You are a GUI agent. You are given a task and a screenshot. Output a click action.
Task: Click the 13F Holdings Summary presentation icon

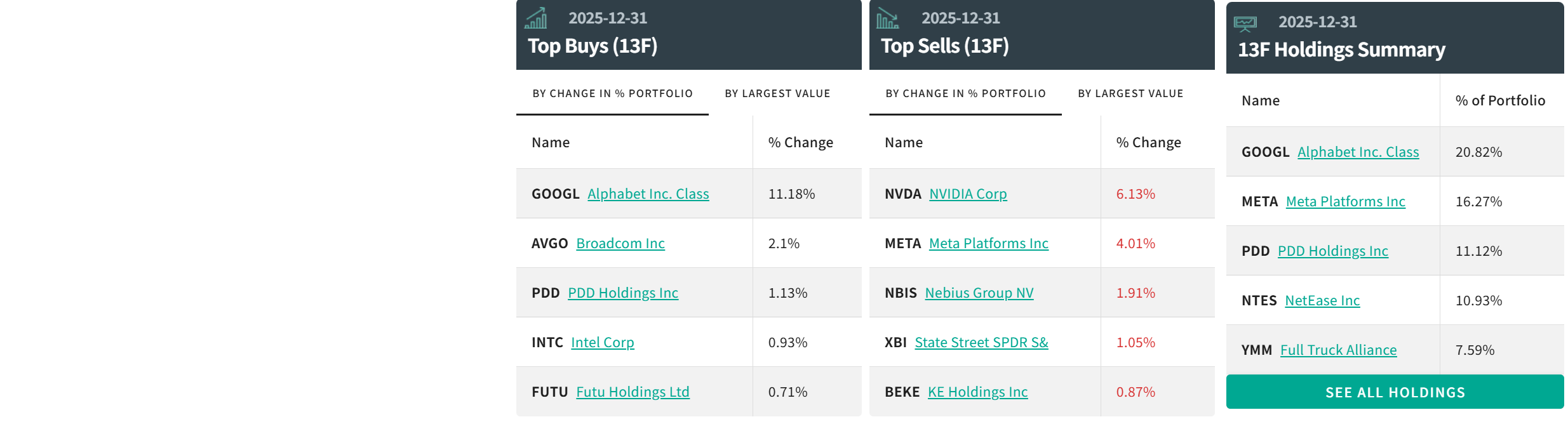1245,24
